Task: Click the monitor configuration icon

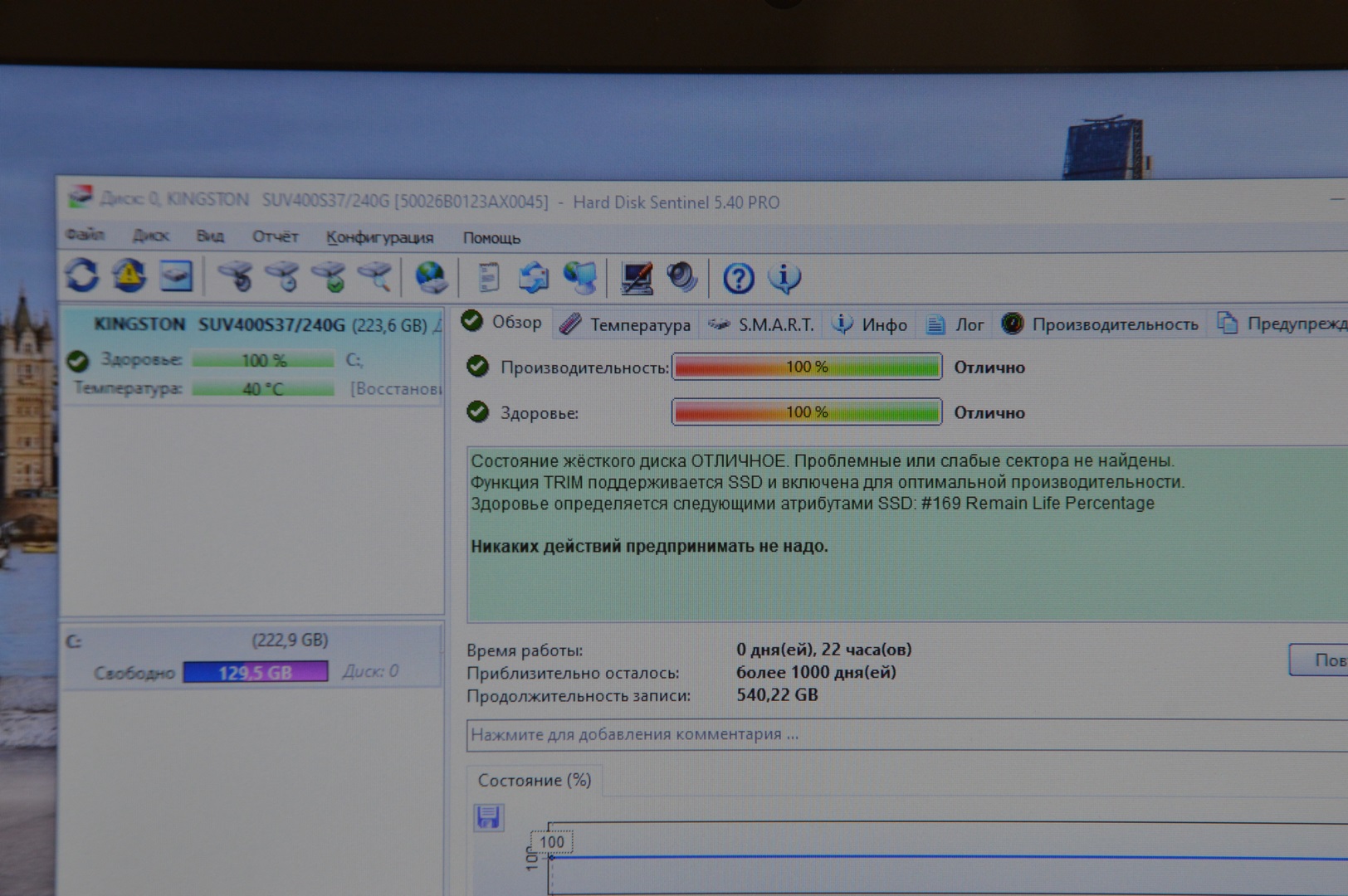Action: point(637,279)
